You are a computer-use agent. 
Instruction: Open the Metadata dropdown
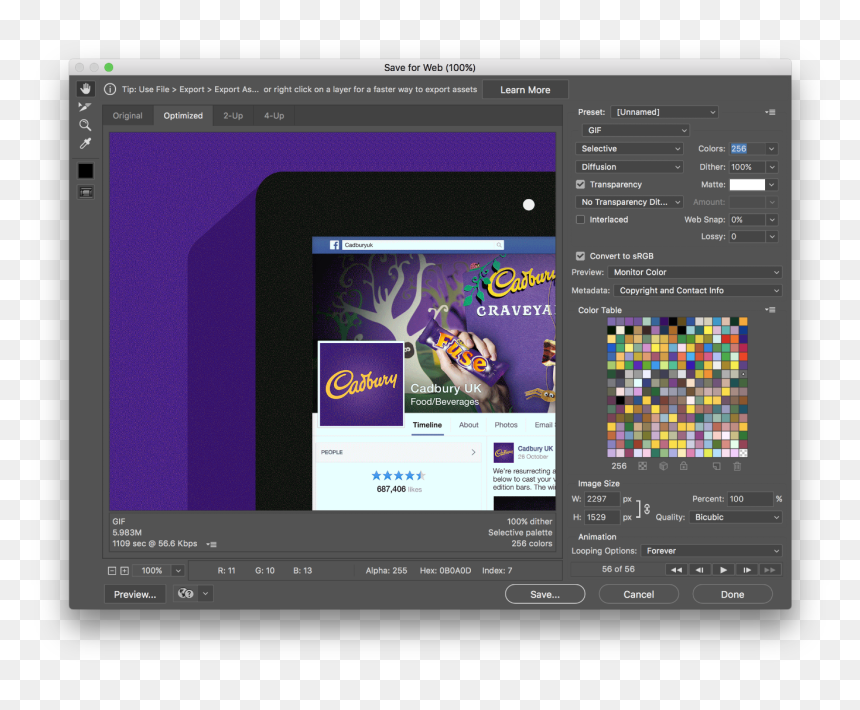[697, 291]
